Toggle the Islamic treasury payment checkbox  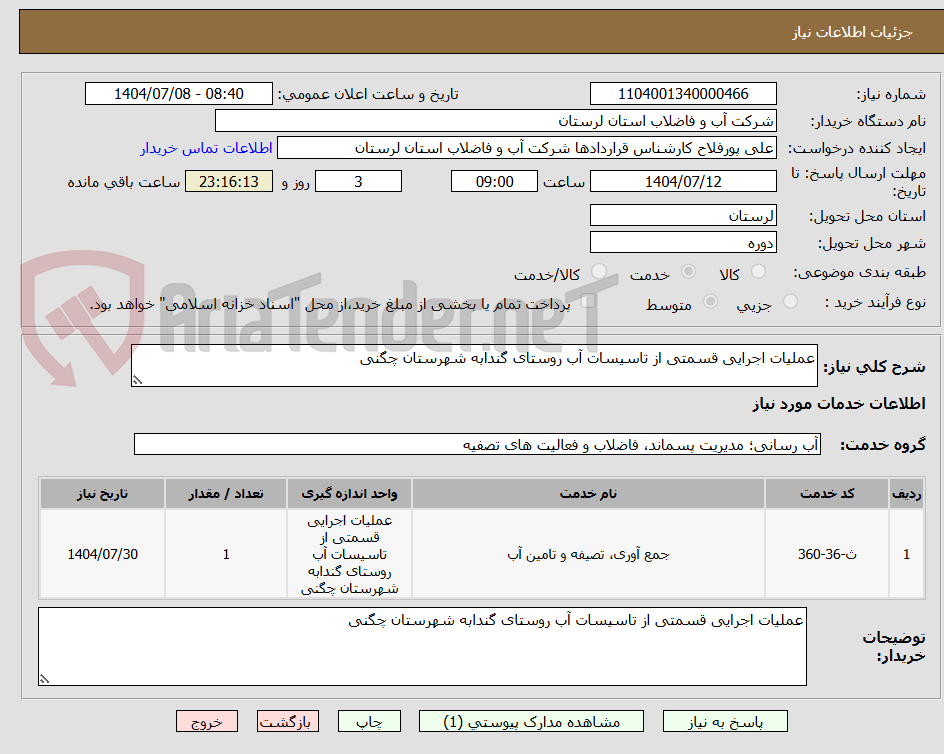[x=588, y=301]
